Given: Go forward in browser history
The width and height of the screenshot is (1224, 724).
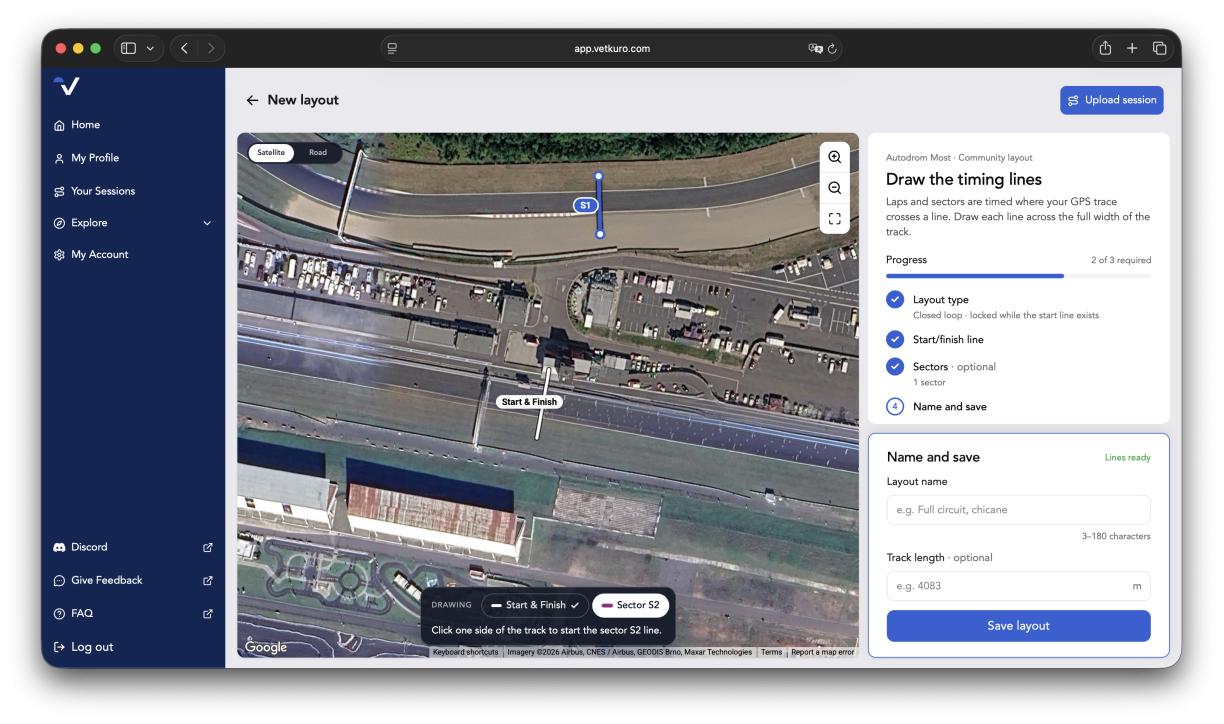Looking at the screenshot, I should [210, 48].
